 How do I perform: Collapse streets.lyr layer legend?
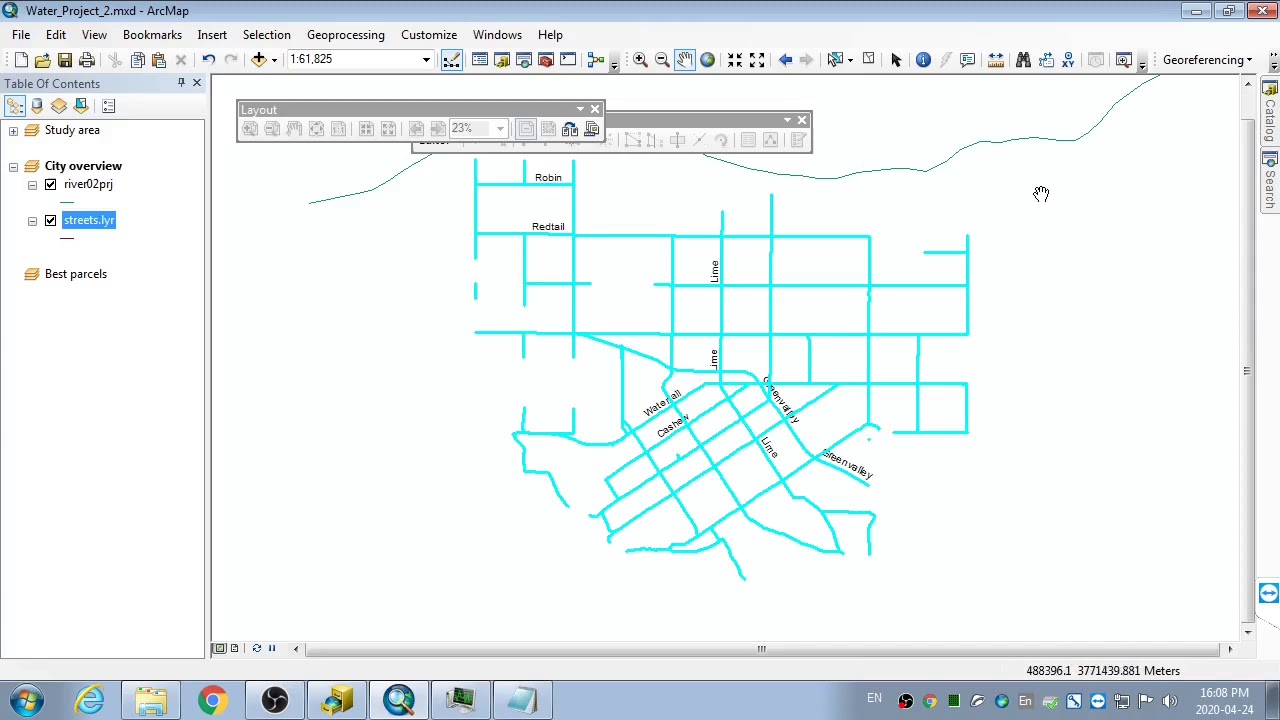point(32,220)
